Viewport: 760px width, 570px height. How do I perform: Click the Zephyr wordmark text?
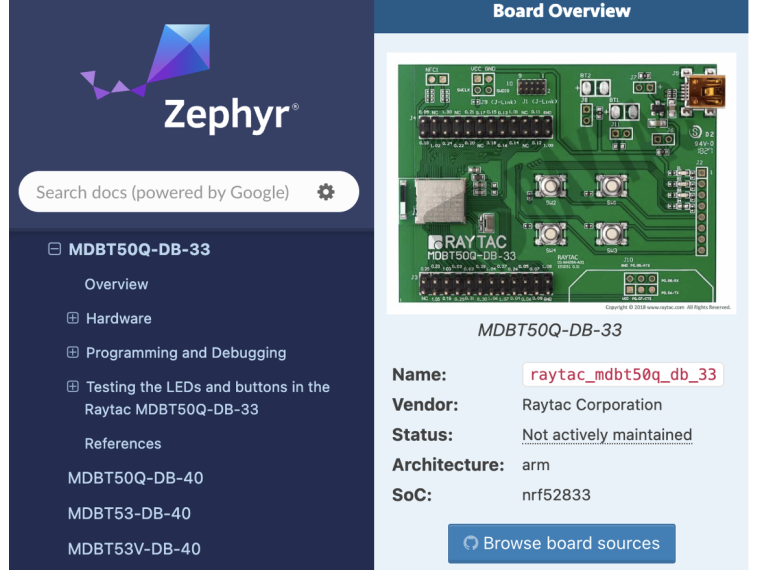230,114
